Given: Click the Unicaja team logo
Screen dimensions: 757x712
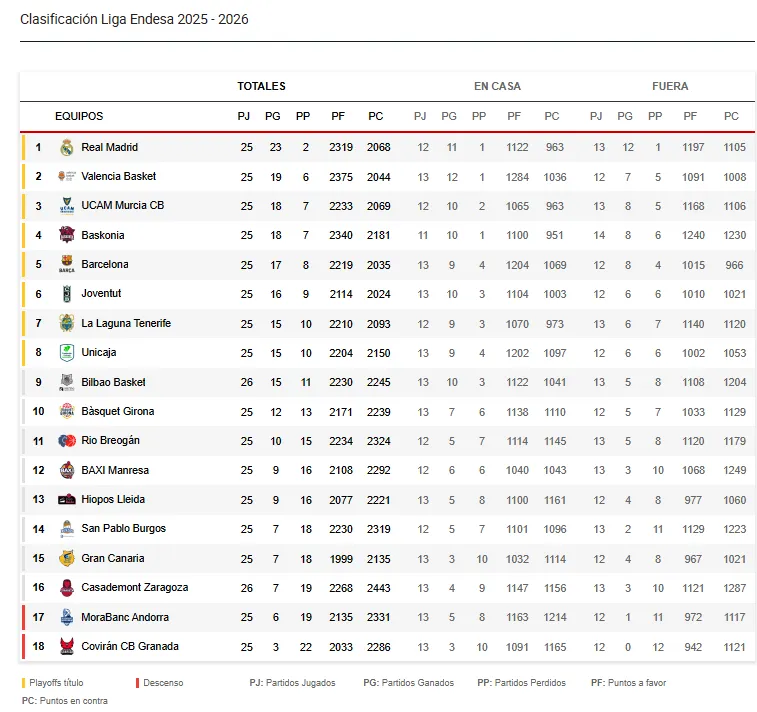Looking at the screenshot, I should (x=67, y=352).
